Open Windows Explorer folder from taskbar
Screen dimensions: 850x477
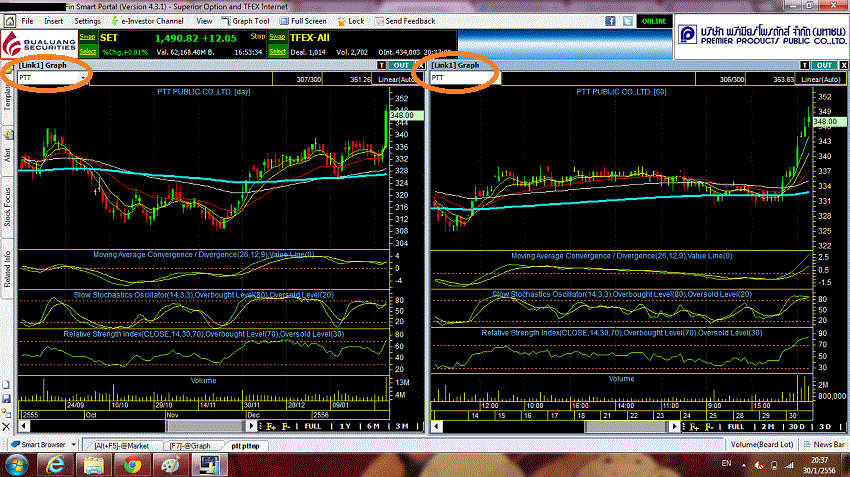click(x=94, y=465)
